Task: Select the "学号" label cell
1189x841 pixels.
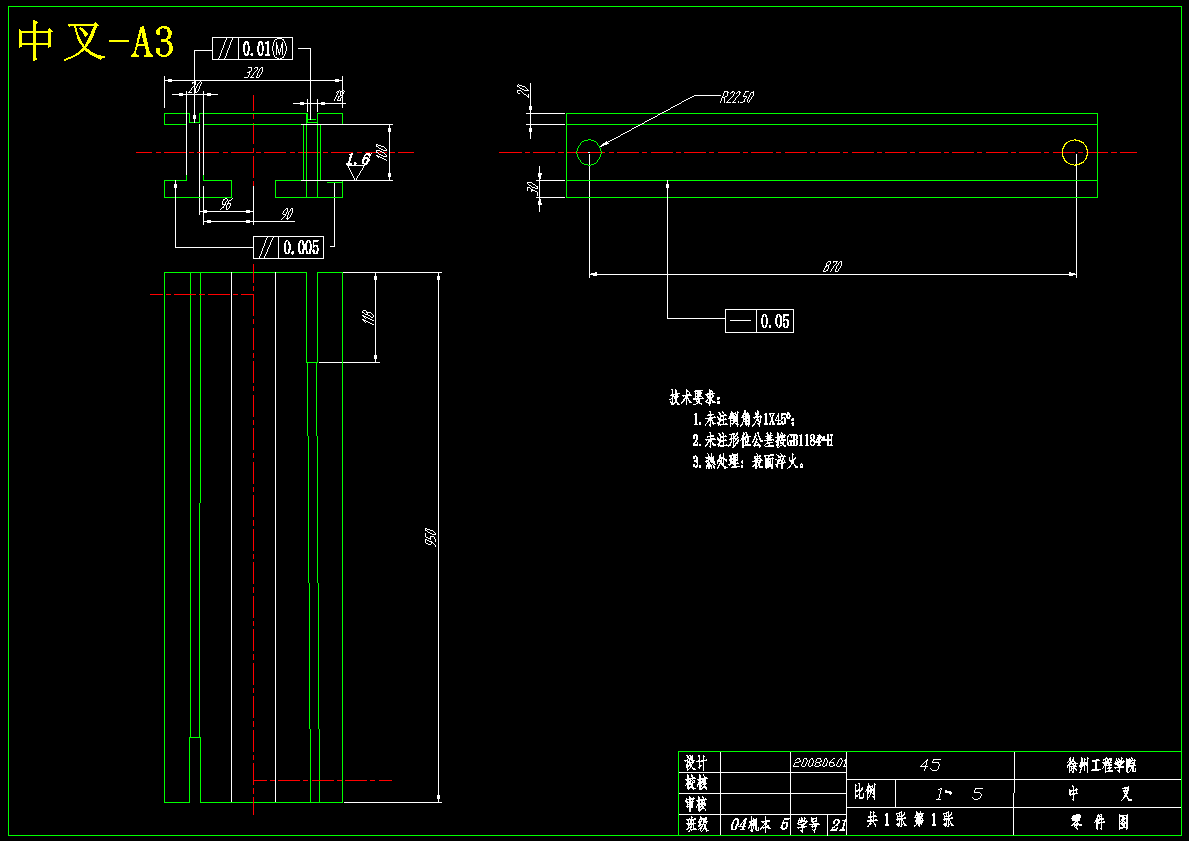Action: [x=809, y=824]
